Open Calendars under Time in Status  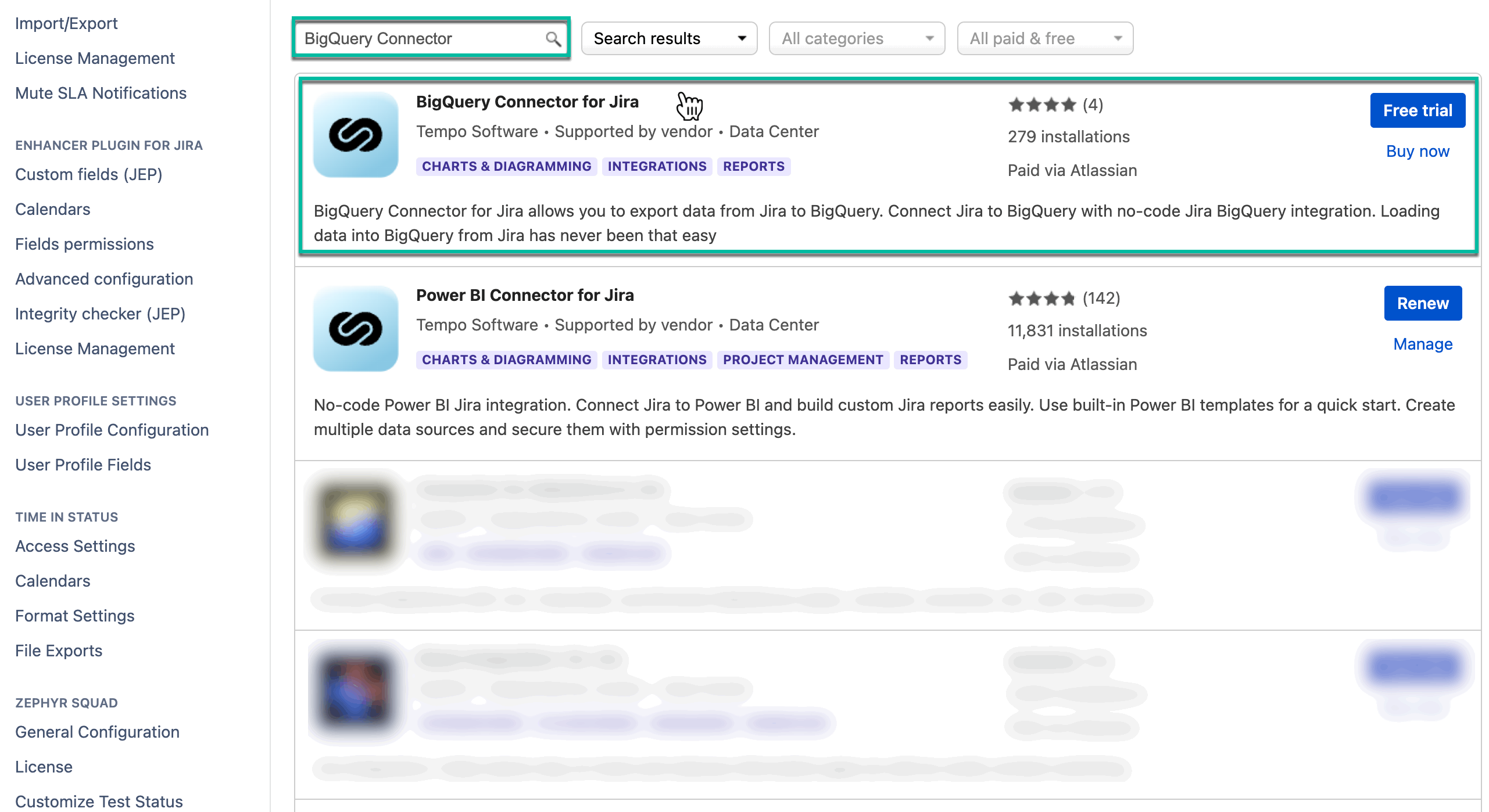pyautogui.click(x=52, y=581)
